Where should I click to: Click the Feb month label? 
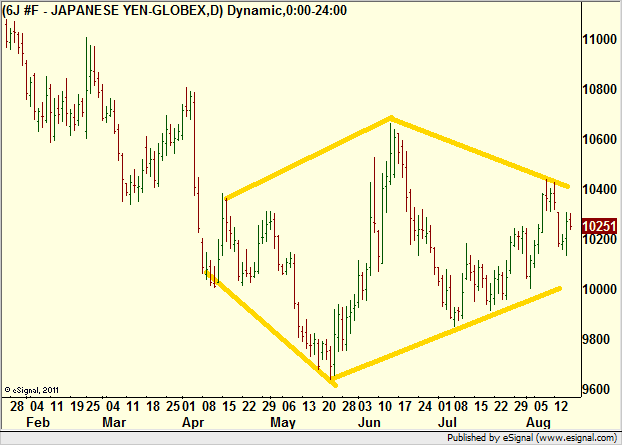38,422
